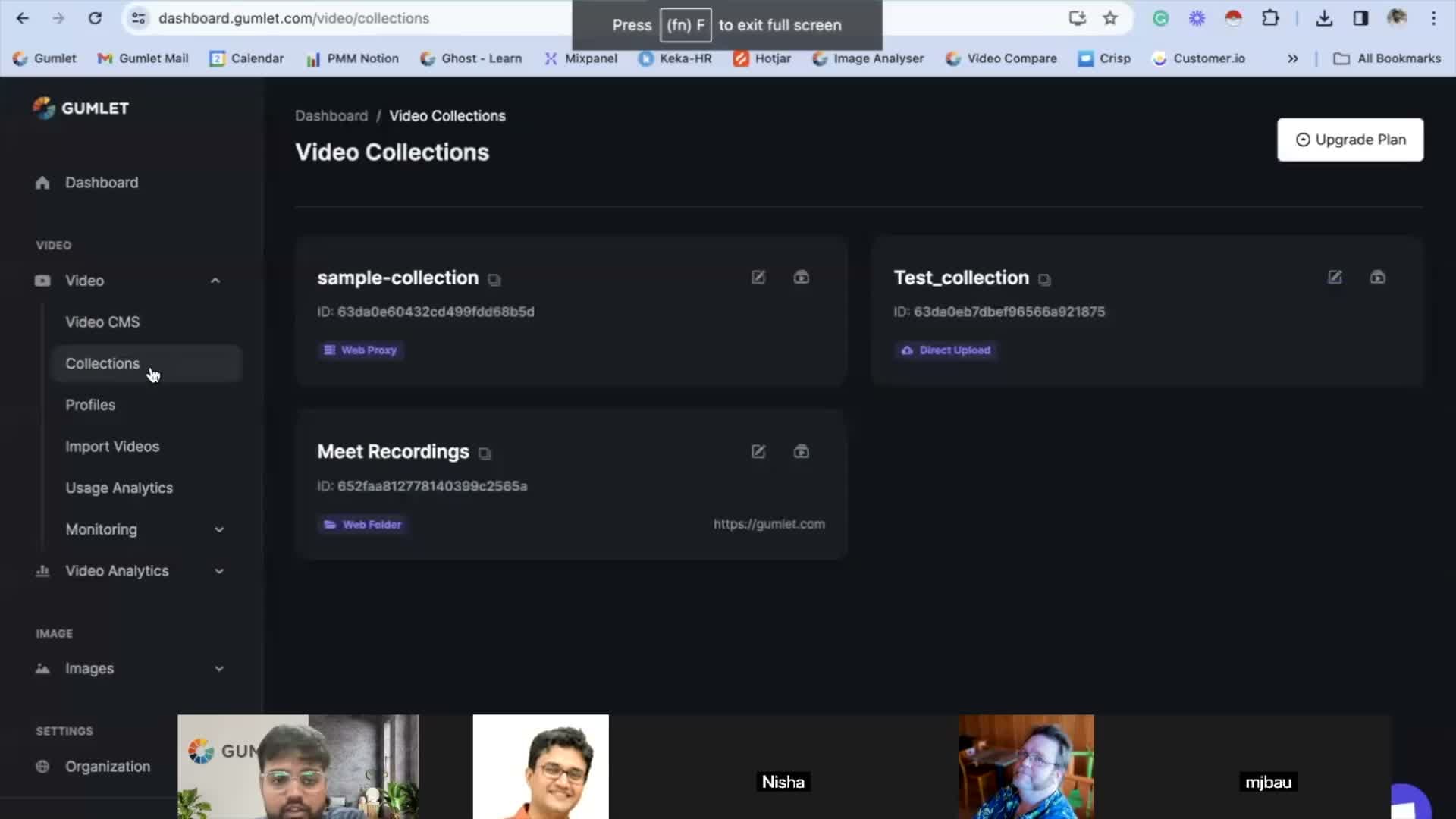Expand the Images sidebar menu
The width and height of the screenshot is (1456, 819).
coord(219,669)
